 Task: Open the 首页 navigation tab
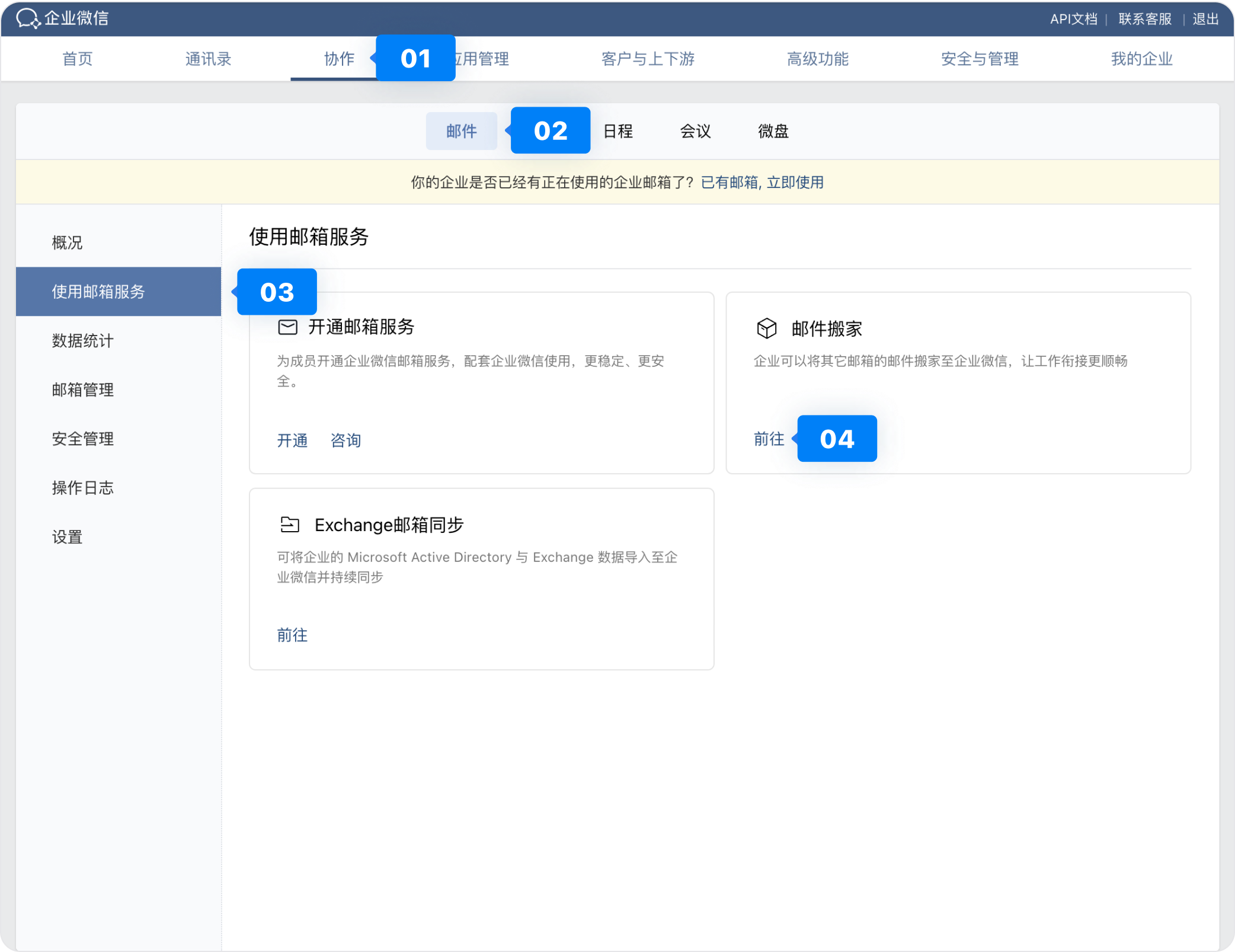point(78,59)
